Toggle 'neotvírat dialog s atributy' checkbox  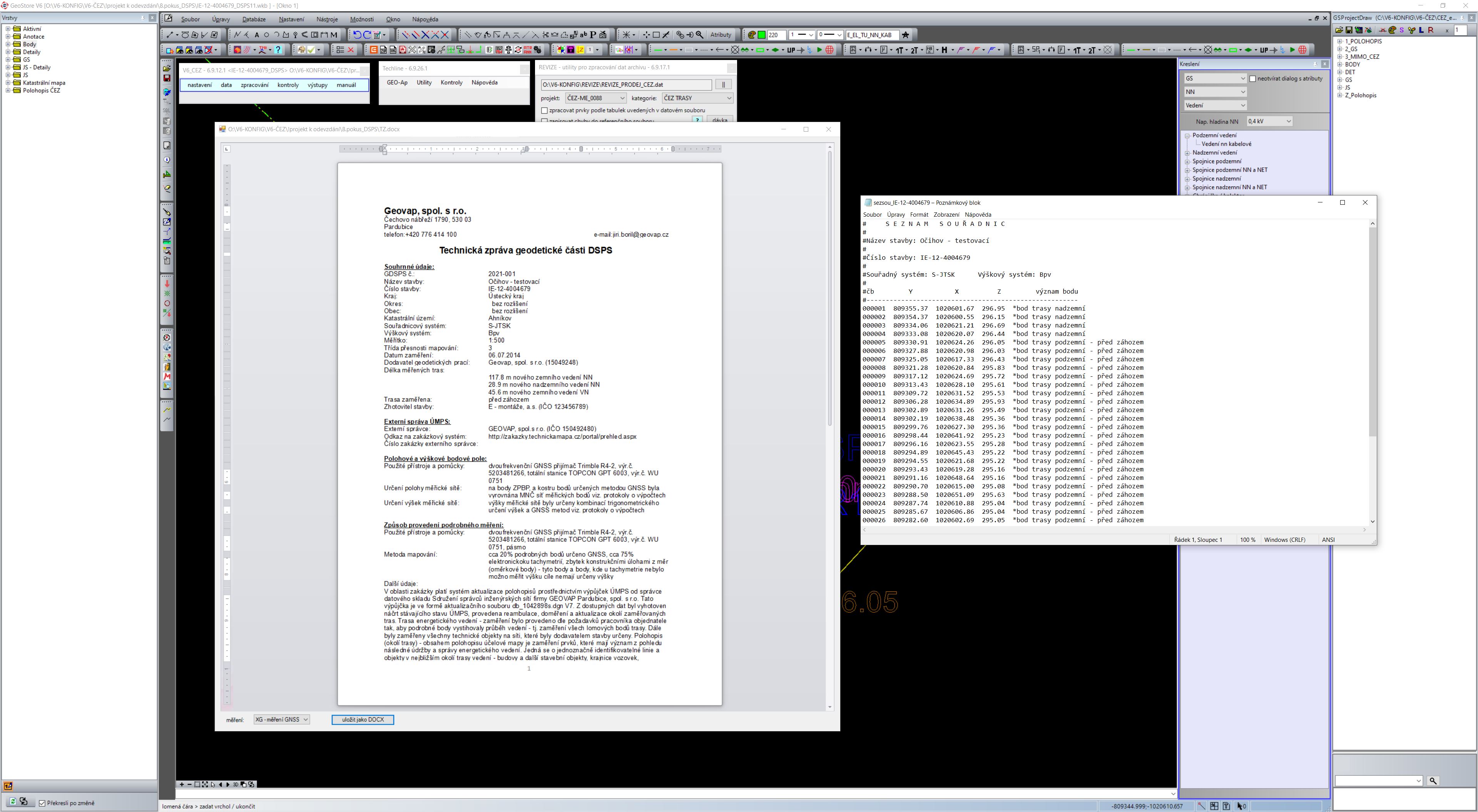coord(1252,79)
